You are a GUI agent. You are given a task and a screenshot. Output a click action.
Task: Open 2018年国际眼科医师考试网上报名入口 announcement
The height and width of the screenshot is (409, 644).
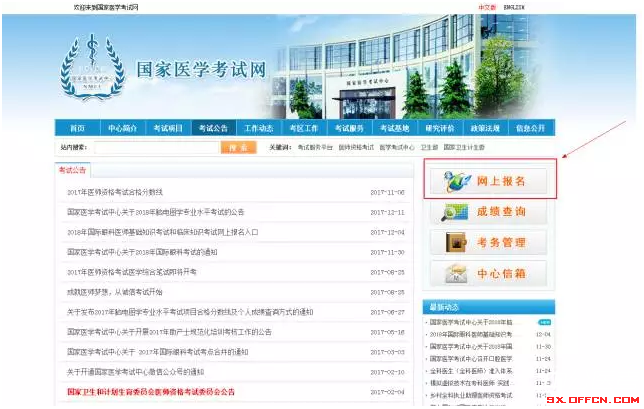[x=163, y=232]
